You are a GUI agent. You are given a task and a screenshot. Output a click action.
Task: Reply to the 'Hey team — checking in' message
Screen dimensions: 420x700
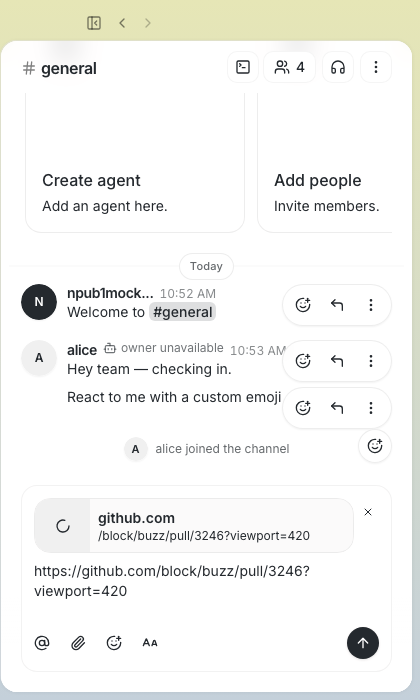337,361
